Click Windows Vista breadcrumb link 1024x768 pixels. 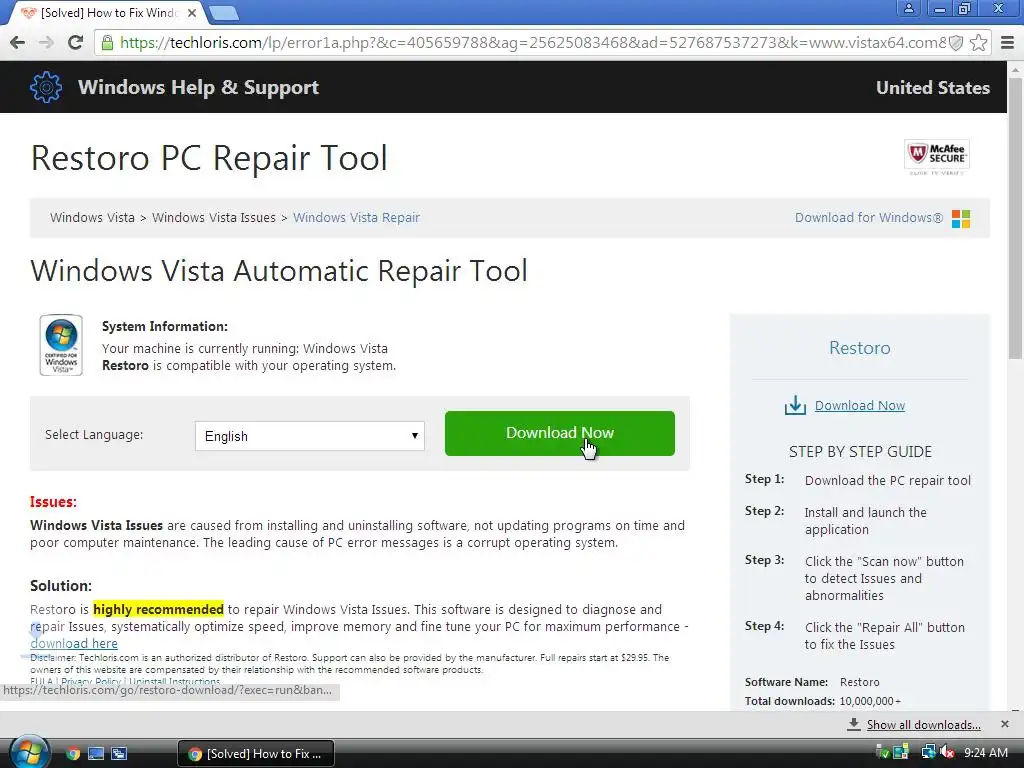[92, 217]
